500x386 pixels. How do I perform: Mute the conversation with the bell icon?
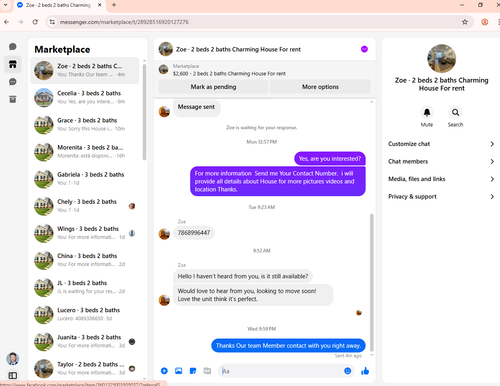pyautogui.click(x=427, y=113)
